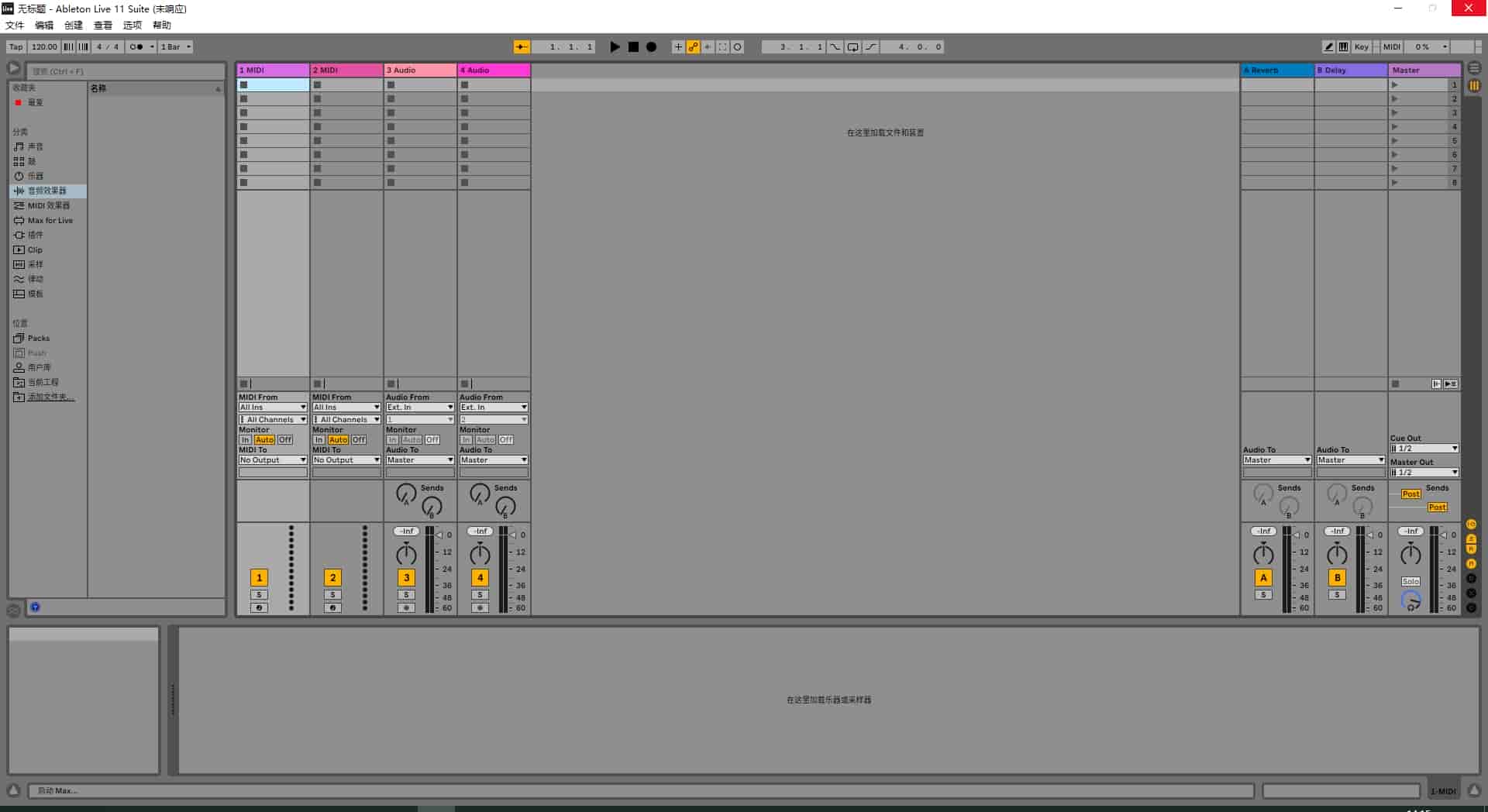The width and height of the screenshot is (1488, 812).
Task: Solo track 2 MIDI
Action: (332, 595)
